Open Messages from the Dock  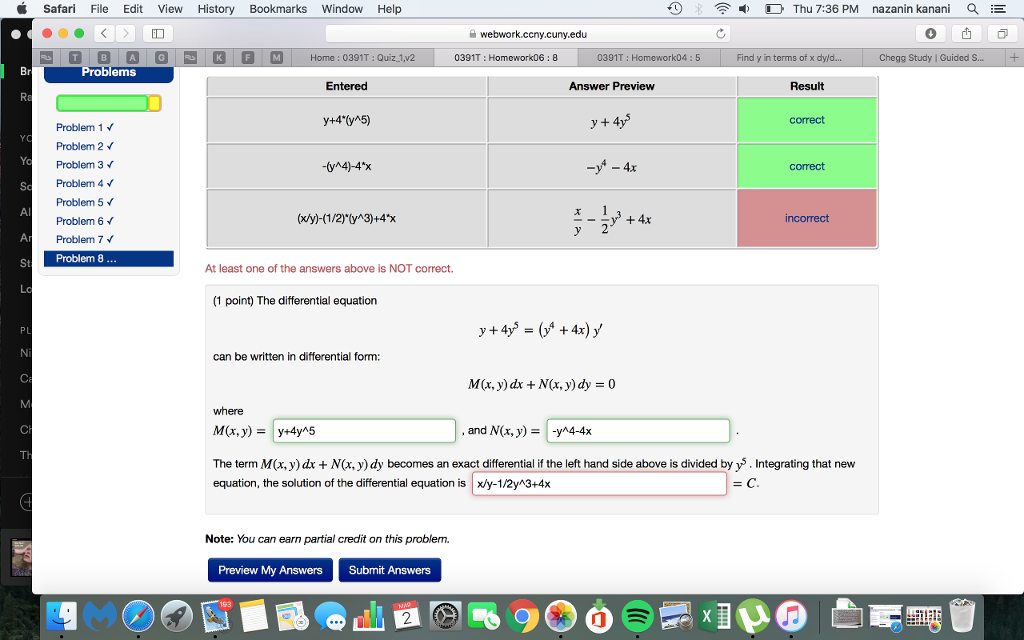click(x=330, y=618)
